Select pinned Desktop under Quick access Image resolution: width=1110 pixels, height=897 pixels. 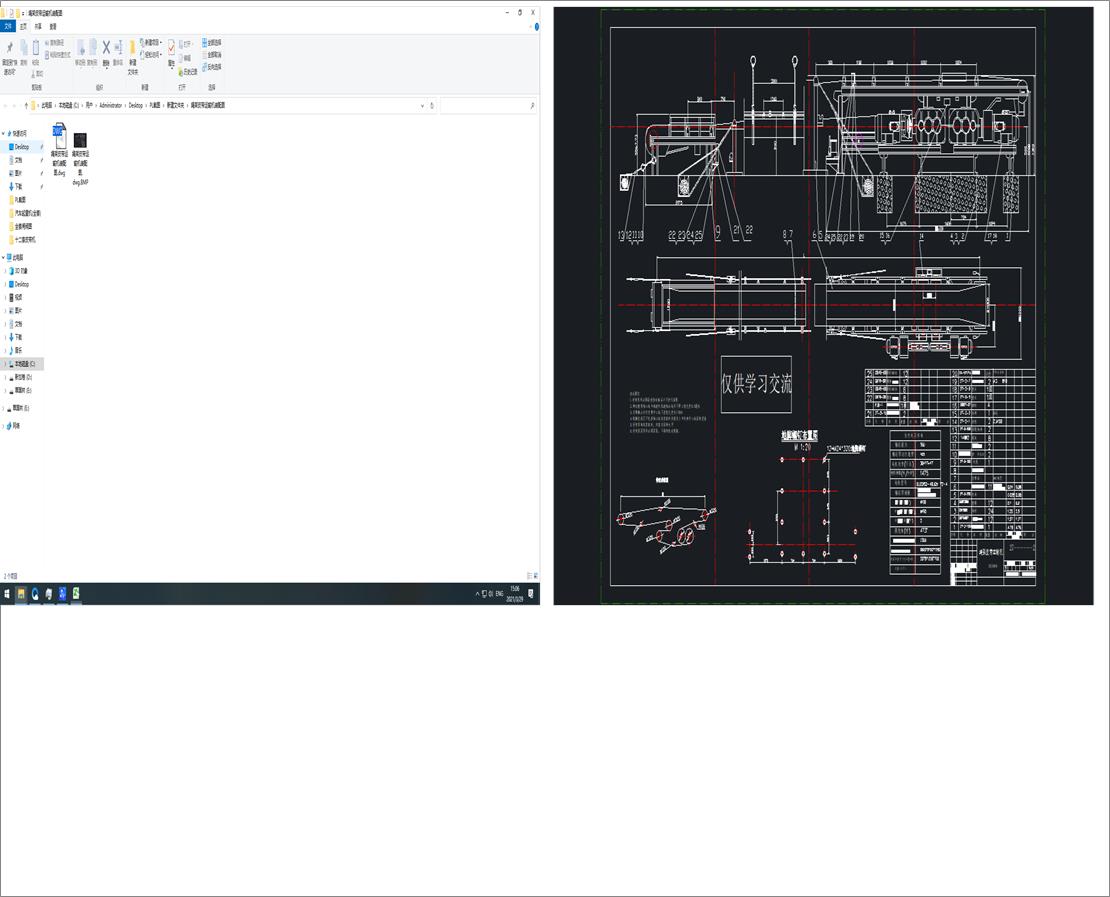[x=21, y=147]
